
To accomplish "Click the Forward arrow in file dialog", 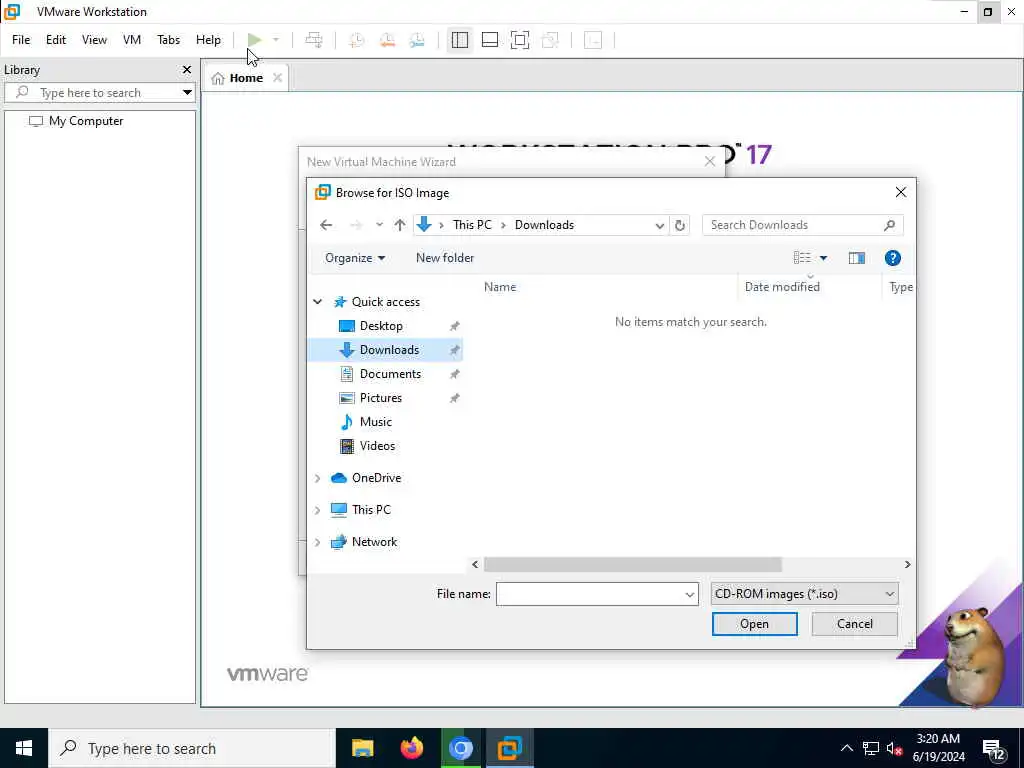I will (x=355, y=225).
